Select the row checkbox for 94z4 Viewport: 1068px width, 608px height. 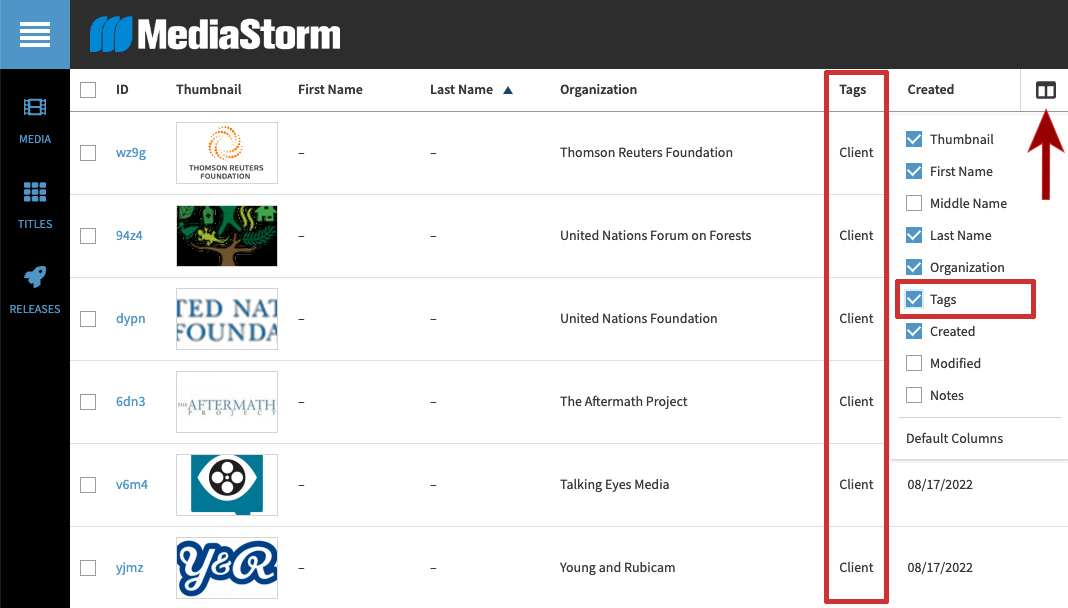tap(88, 236)
